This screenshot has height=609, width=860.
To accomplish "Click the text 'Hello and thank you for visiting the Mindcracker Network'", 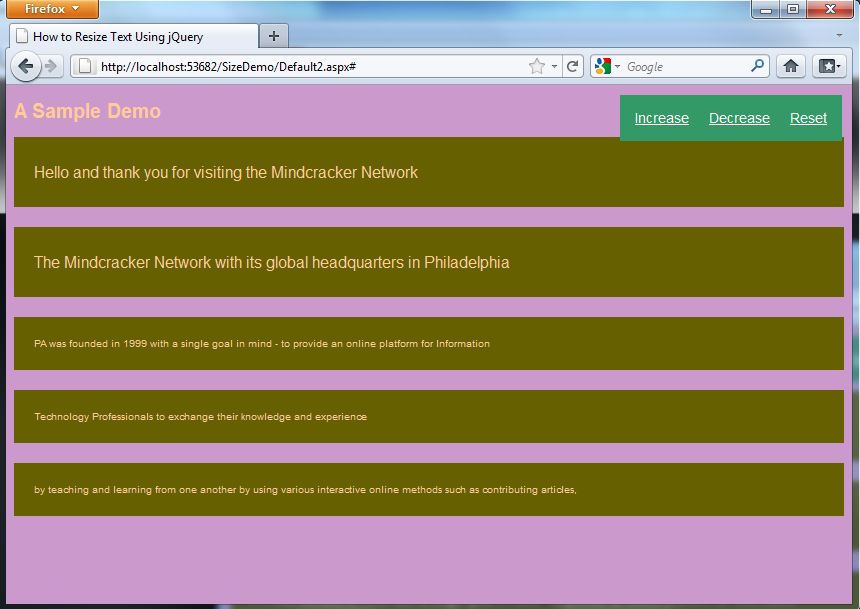I will point(226,172).
